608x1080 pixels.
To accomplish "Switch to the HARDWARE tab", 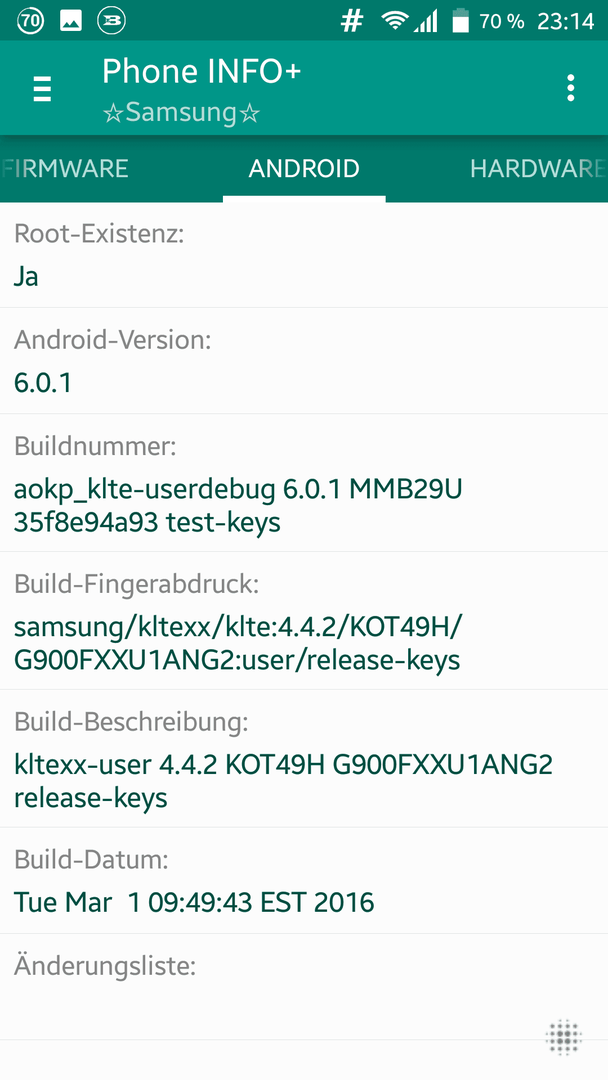I will click(537, 169).
